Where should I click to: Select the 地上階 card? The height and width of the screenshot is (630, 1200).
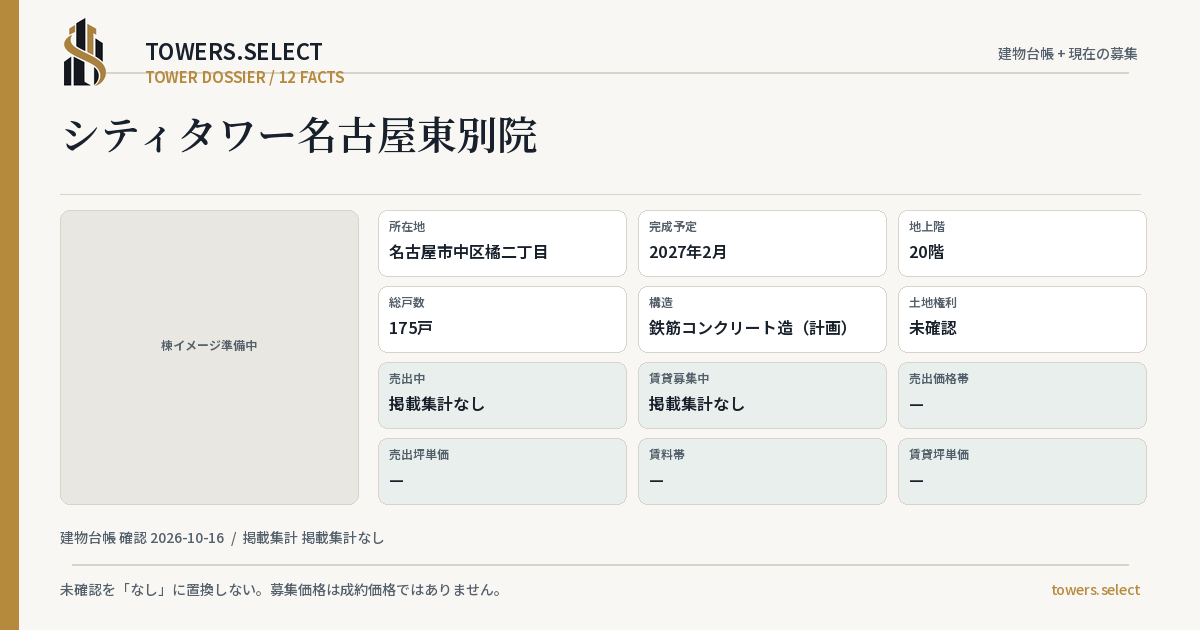[x=1022, y=243]
